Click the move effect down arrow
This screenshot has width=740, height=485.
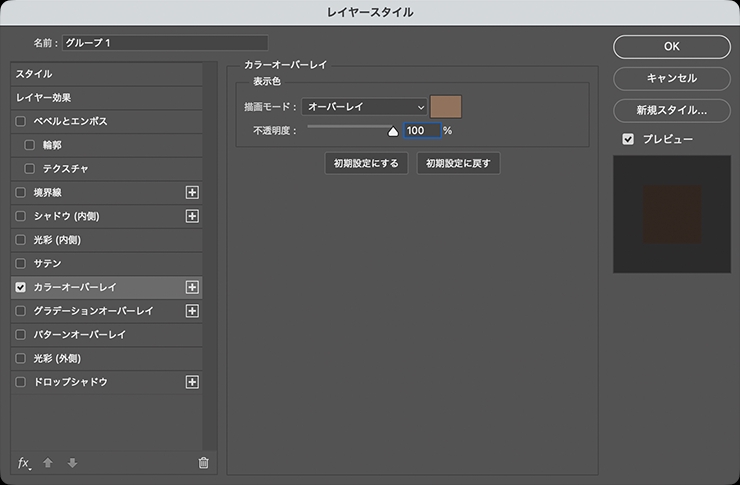pyautogui.click(x=71, y=462)
